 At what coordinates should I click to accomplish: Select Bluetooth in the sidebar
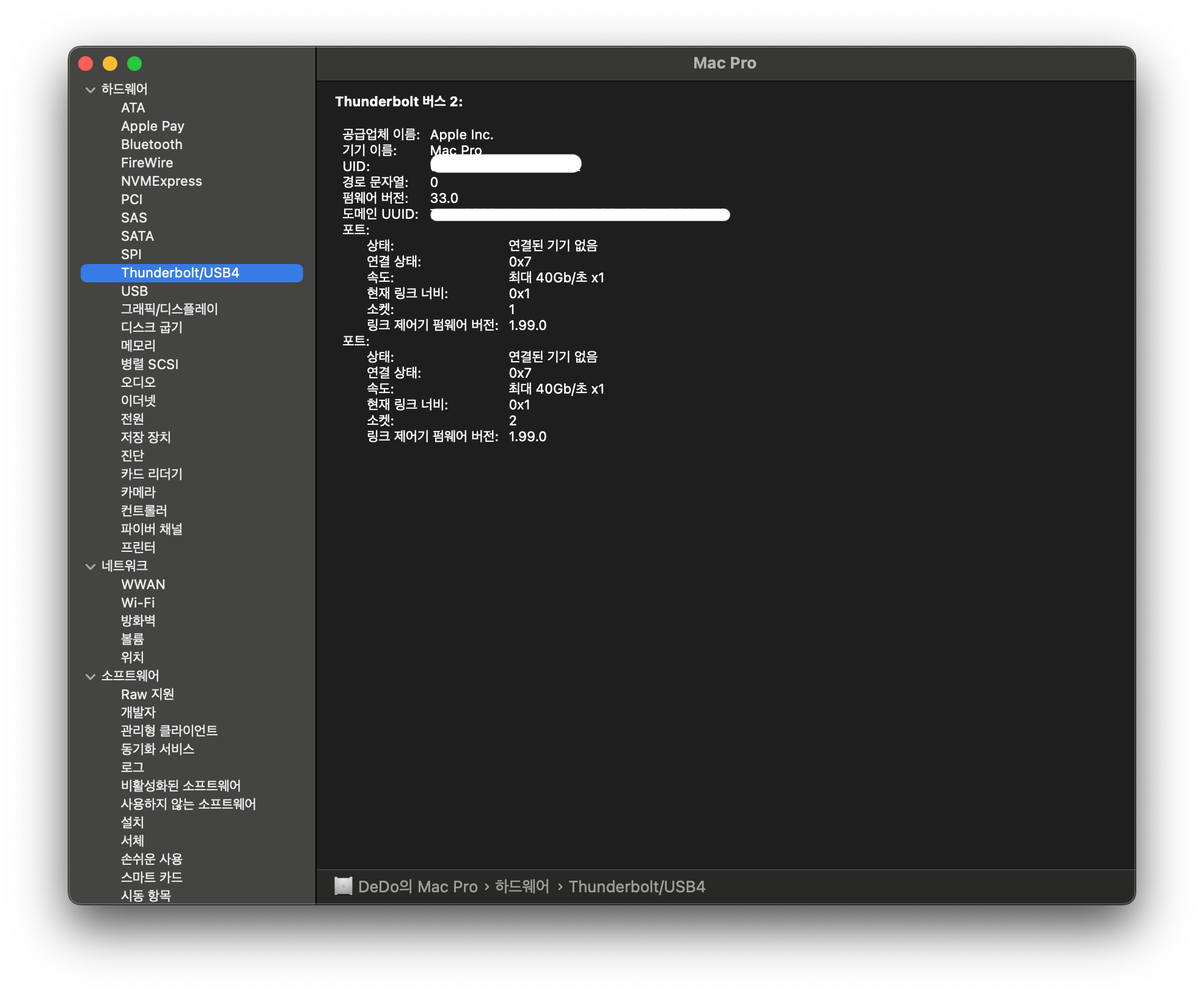tap(152, 144)
